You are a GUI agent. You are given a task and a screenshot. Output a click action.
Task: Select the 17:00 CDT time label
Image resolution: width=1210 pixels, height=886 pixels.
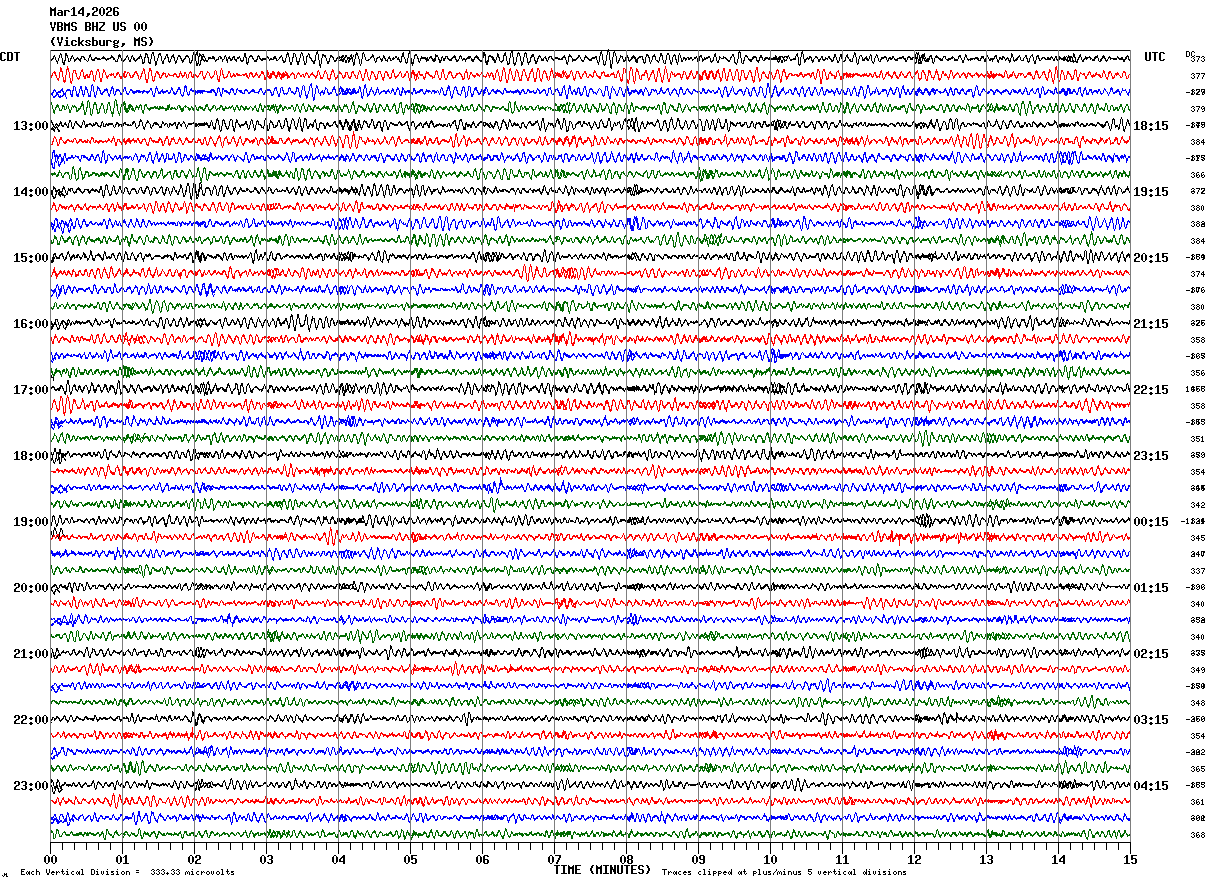pos(31,390)
